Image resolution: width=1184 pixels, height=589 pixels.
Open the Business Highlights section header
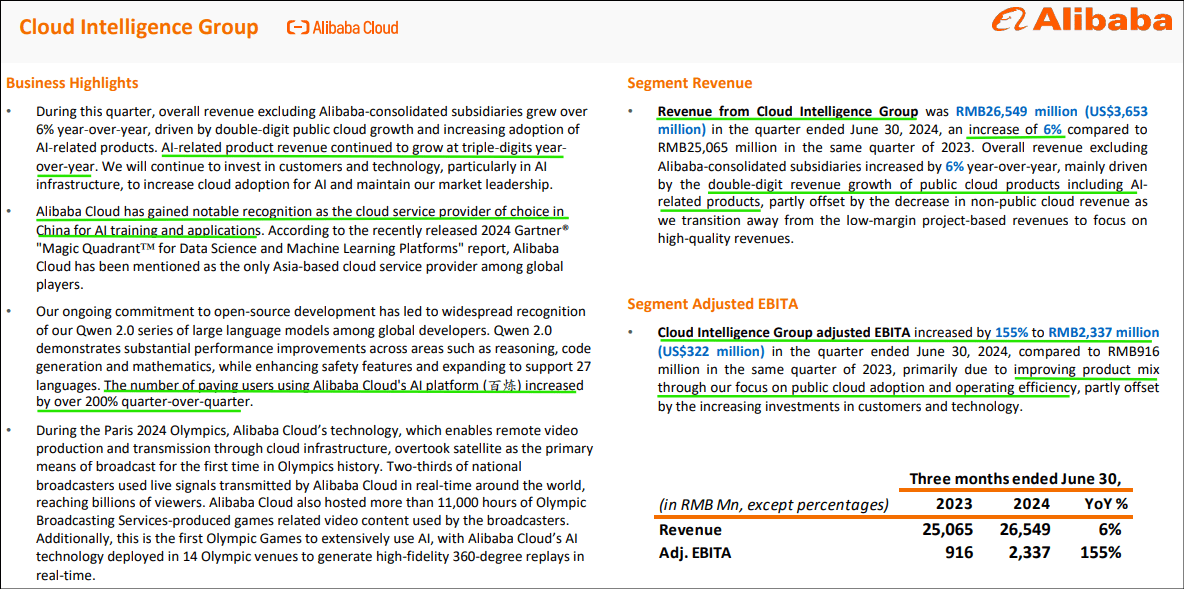[x=72, y=82]
